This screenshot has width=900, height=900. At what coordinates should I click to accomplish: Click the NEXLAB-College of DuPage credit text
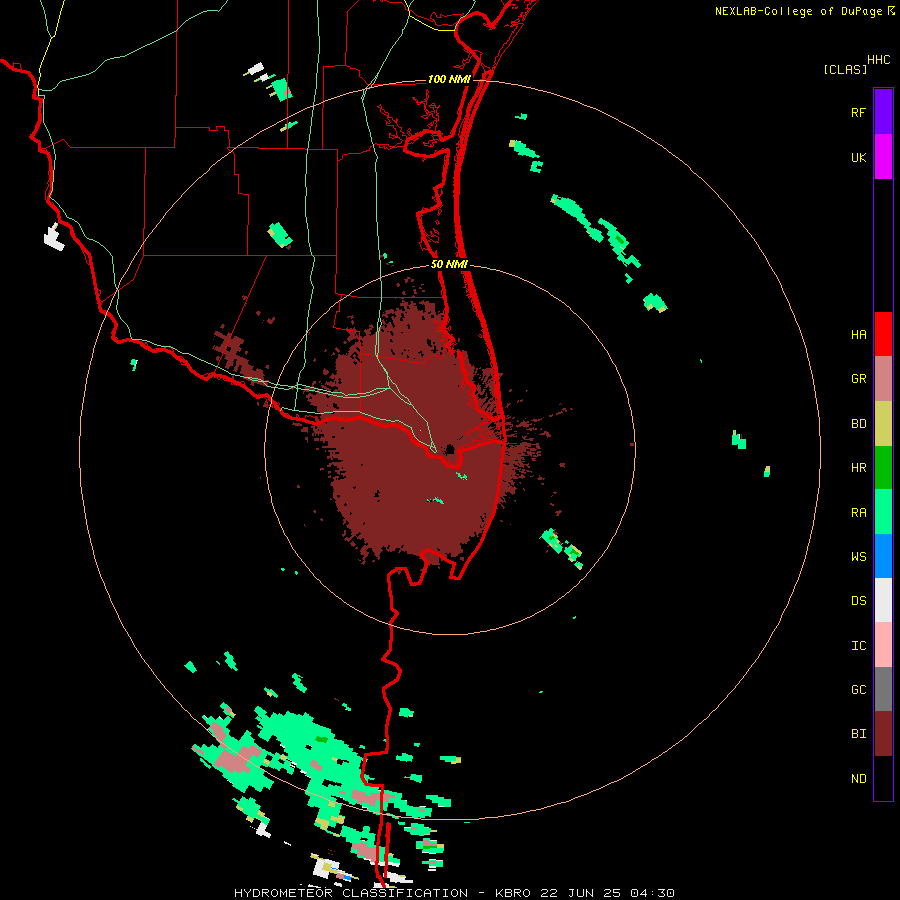[798, 11]
